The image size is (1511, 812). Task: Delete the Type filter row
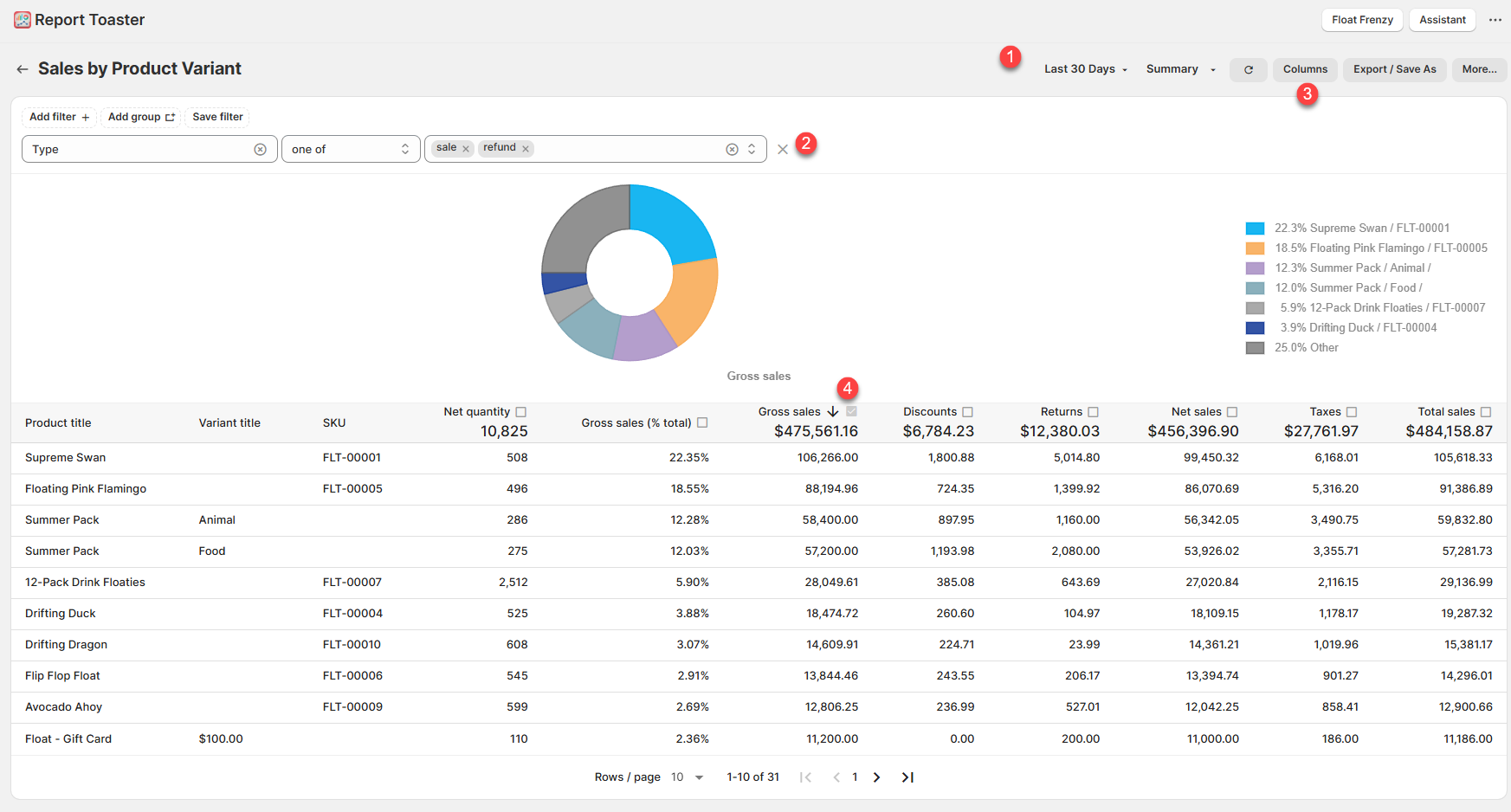(x=783, y=150)
